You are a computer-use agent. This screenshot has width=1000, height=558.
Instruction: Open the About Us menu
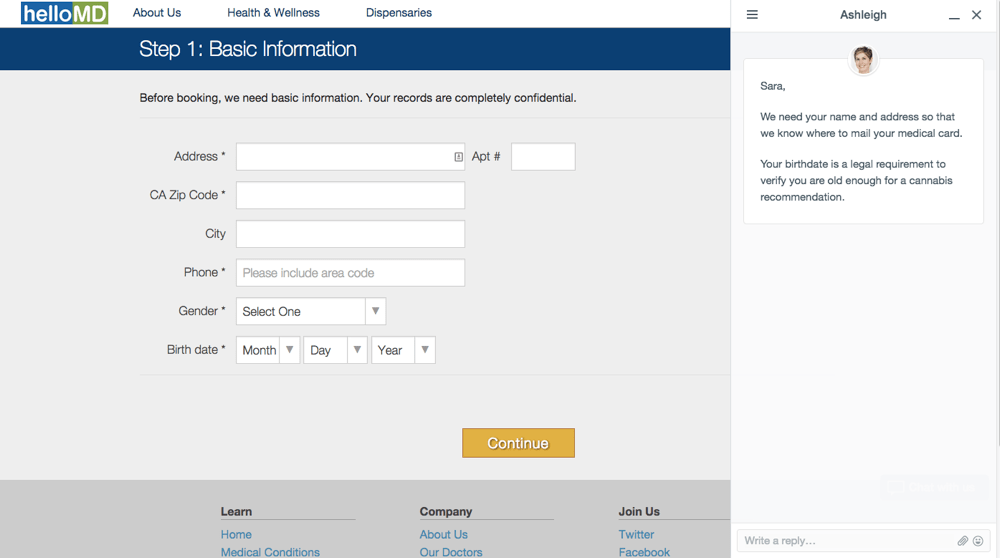[x=157, y=13]
